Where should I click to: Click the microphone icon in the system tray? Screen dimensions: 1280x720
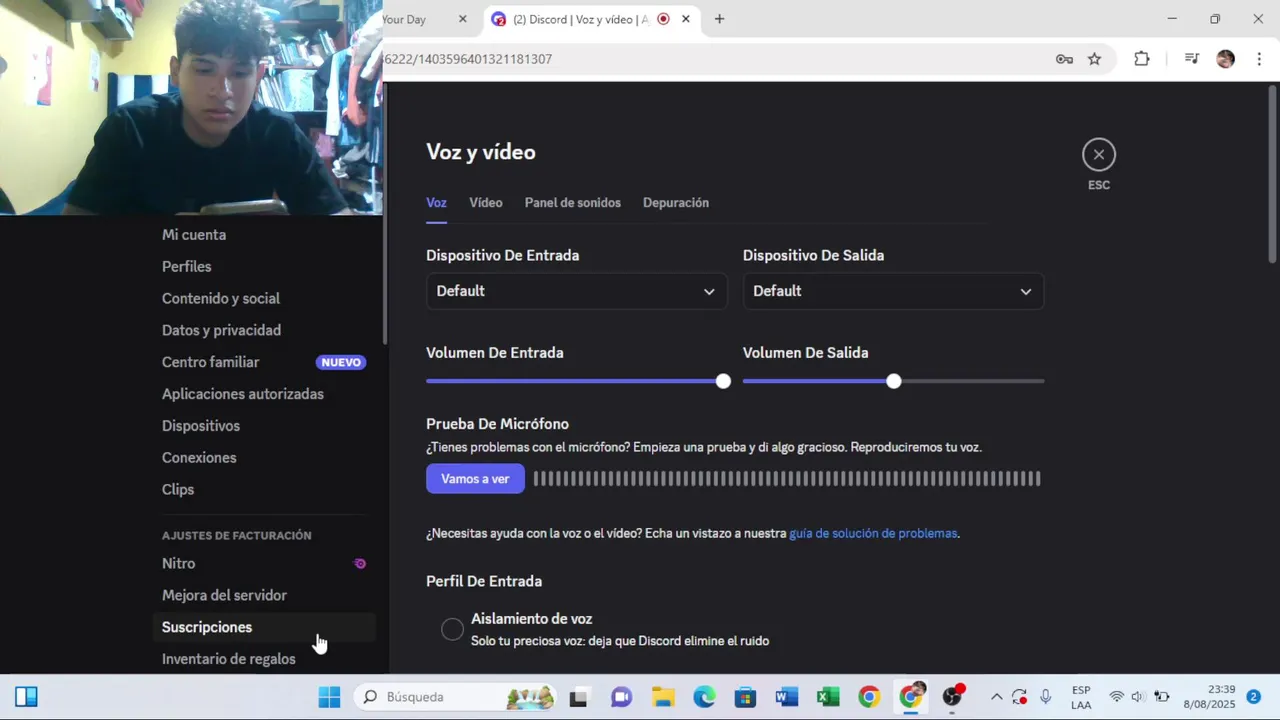[1045, 697]
